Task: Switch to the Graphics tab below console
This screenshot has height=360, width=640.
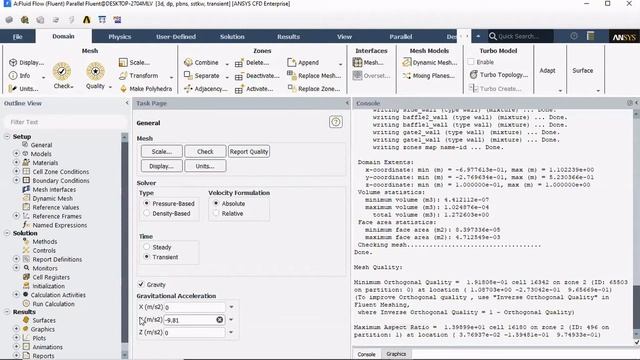Action: tap(396, 354)
